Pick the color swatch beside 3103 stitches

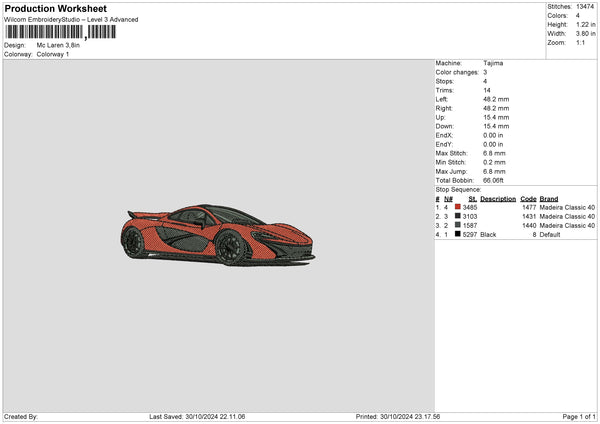click(x=458, y=216)
